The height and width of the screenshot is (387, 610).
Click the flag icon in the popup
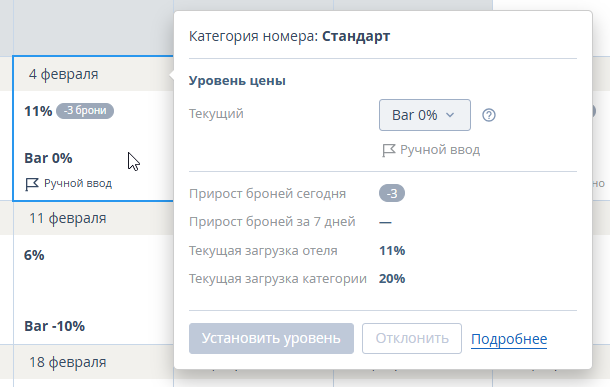[x=389, y=150]
